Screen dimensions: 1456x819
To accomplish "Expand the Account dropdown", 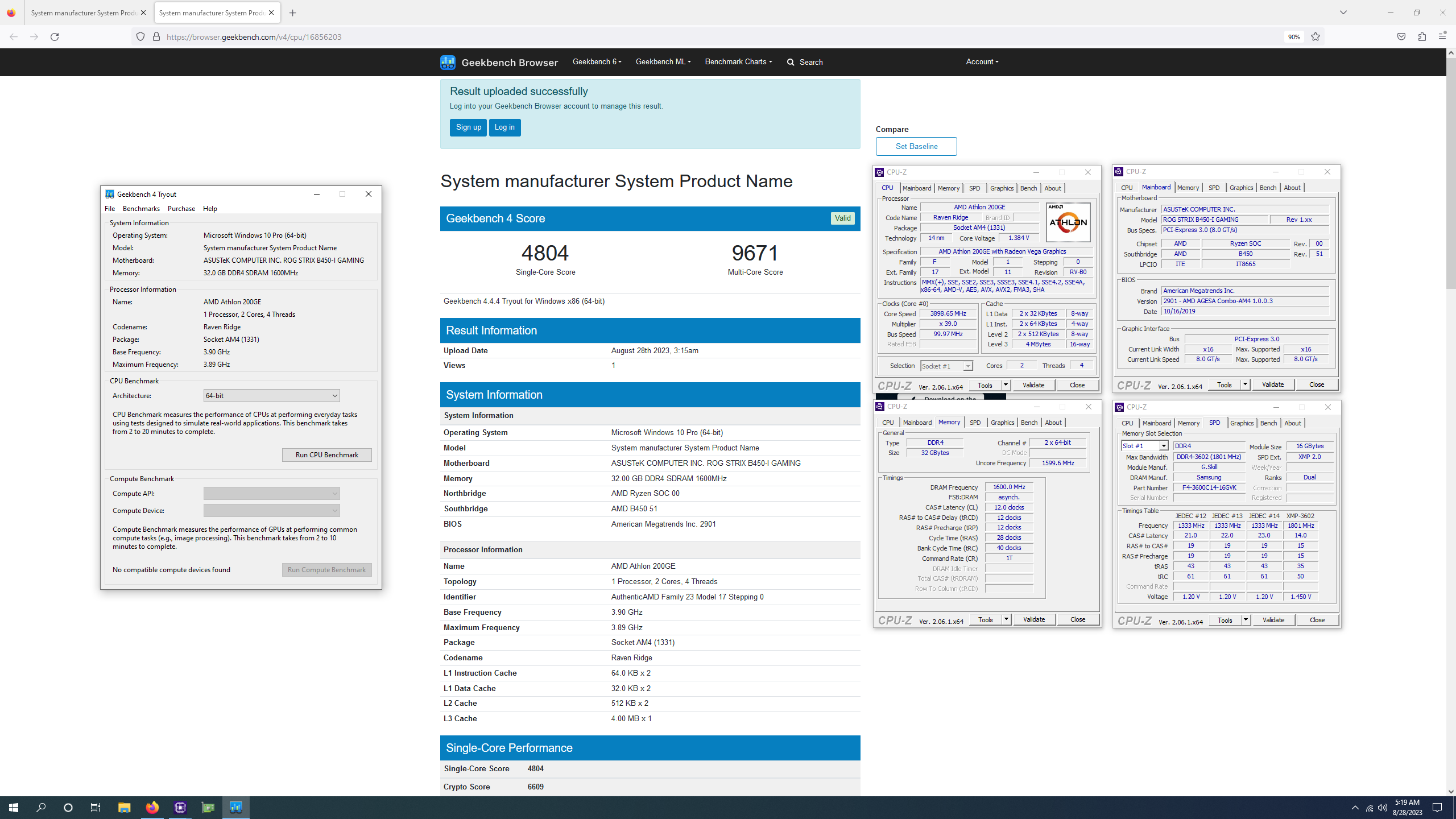I will point(982,61).
